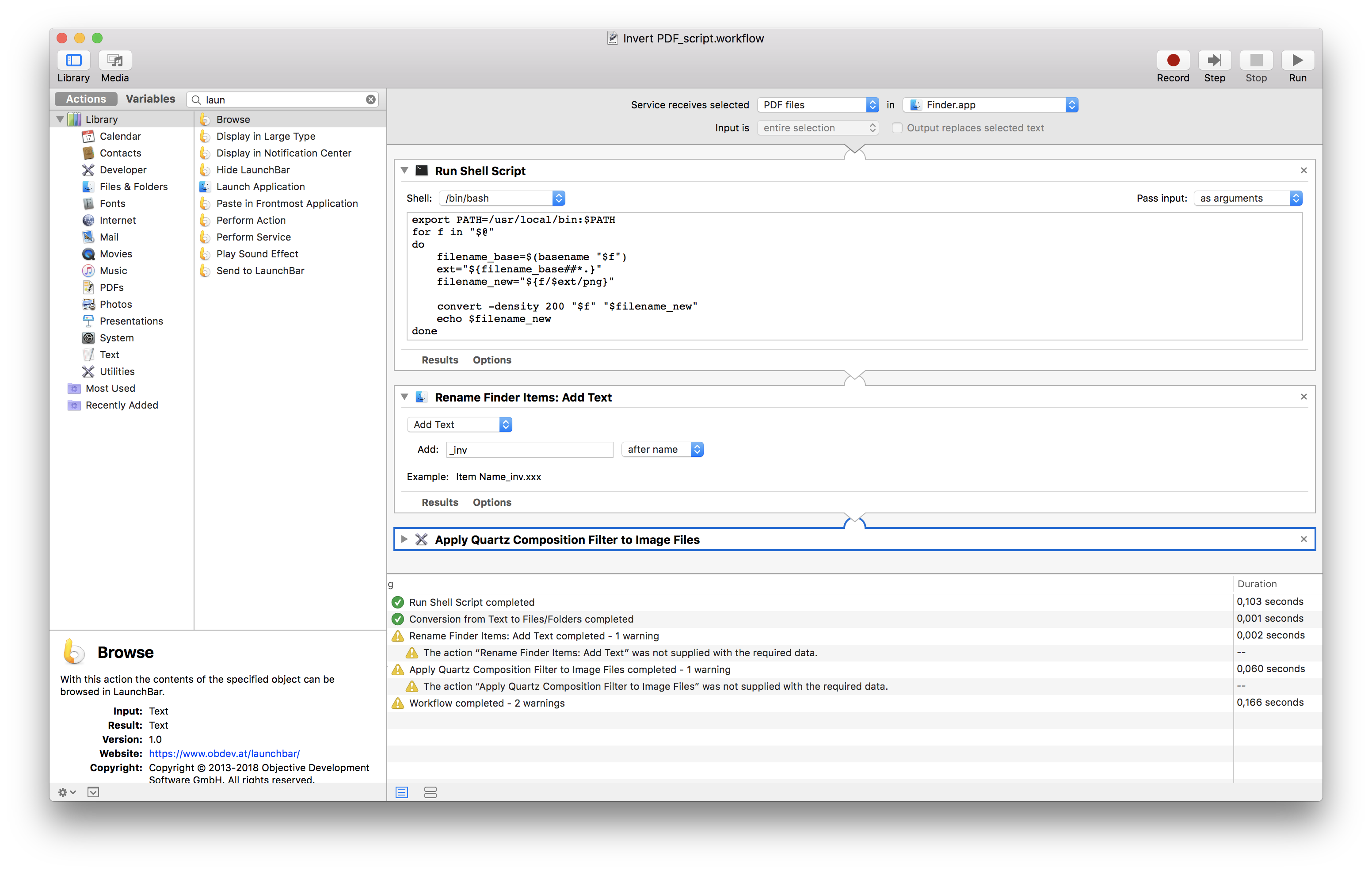Open the gear action menu
This screenshot has width=1372, height=872.
click(67, 792)
